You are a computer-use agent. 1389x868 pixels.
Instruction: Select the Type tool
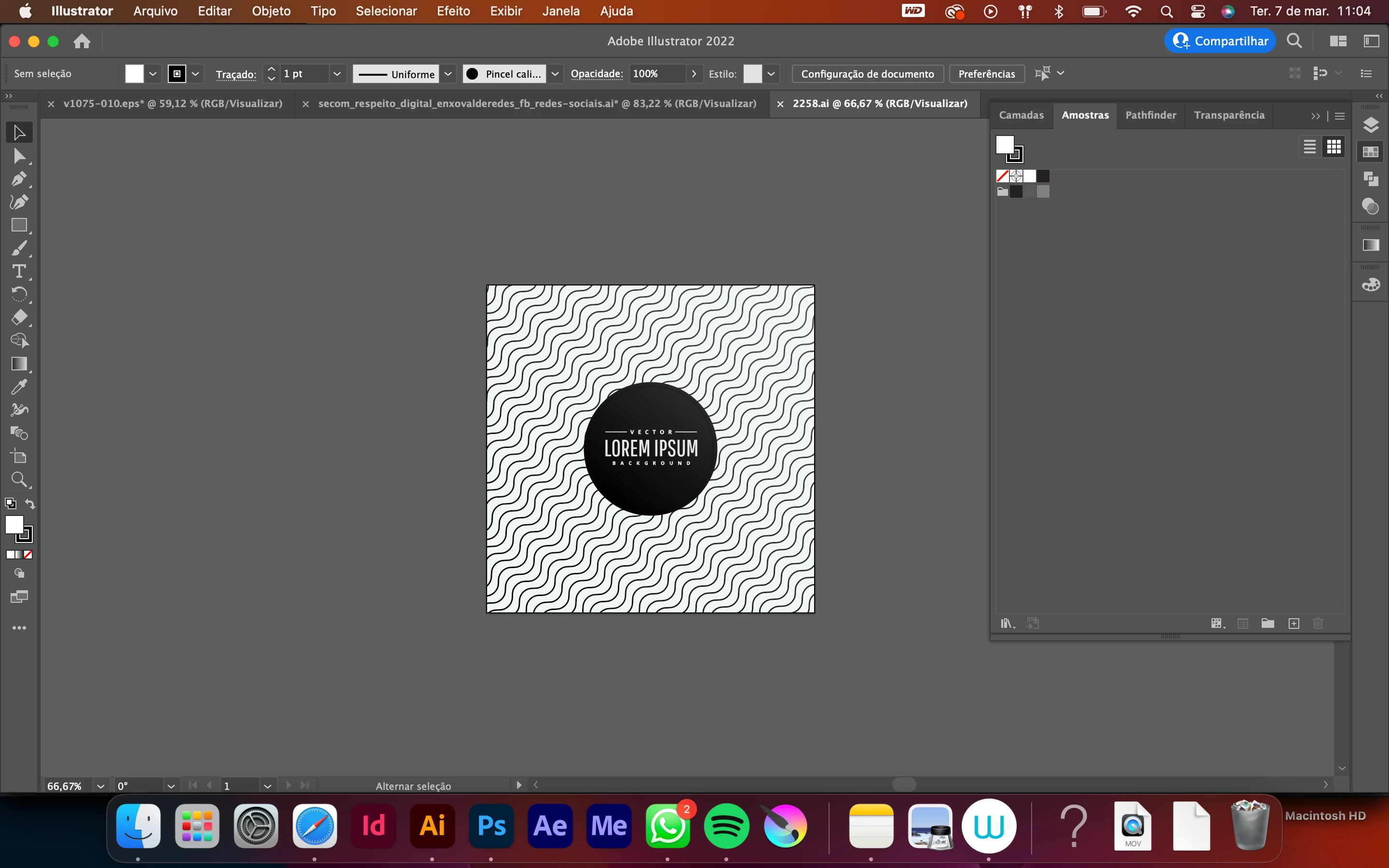[x=19, y=271]
